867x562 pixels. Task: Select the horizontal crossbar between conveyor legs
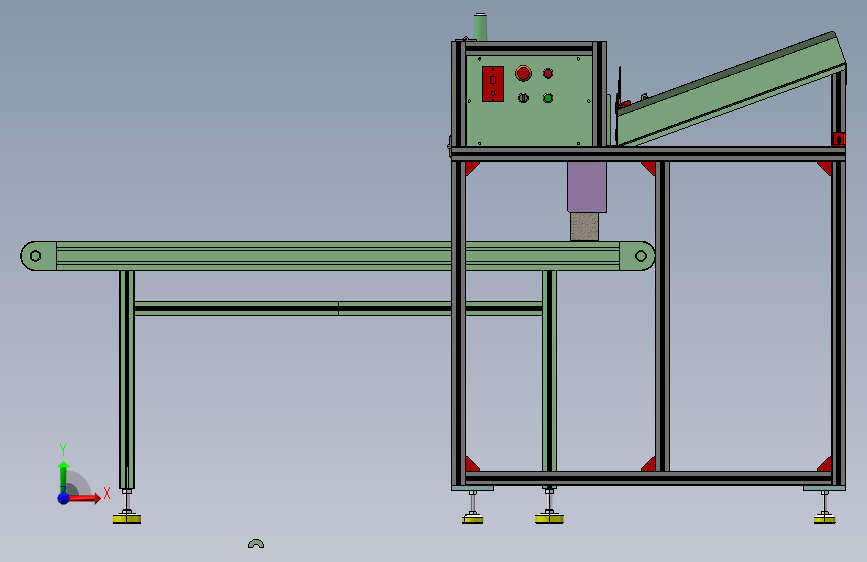tap(338, 308)
